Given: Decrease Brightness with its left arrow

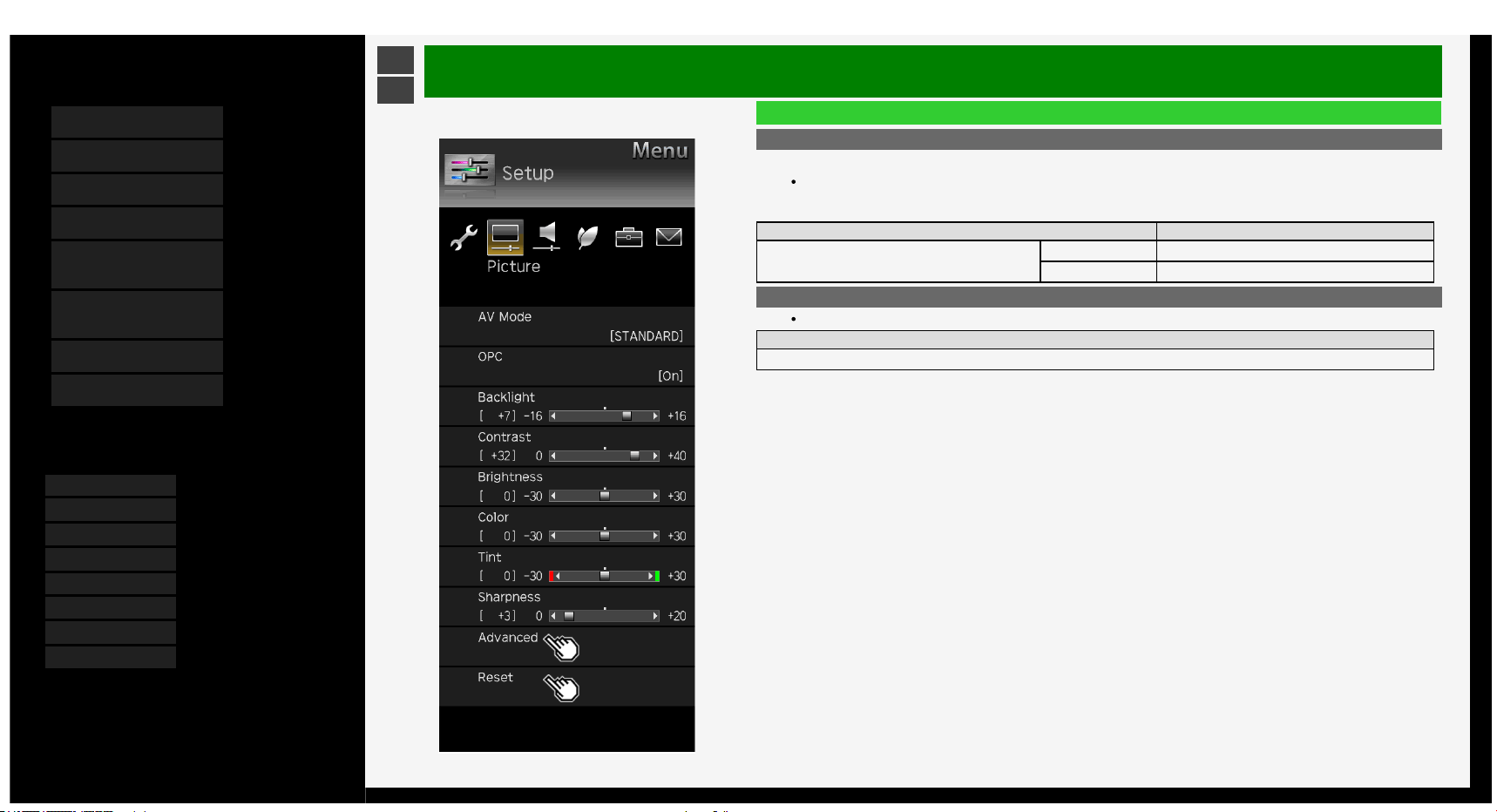Looking at the screenshot, I should pos(553,497).
